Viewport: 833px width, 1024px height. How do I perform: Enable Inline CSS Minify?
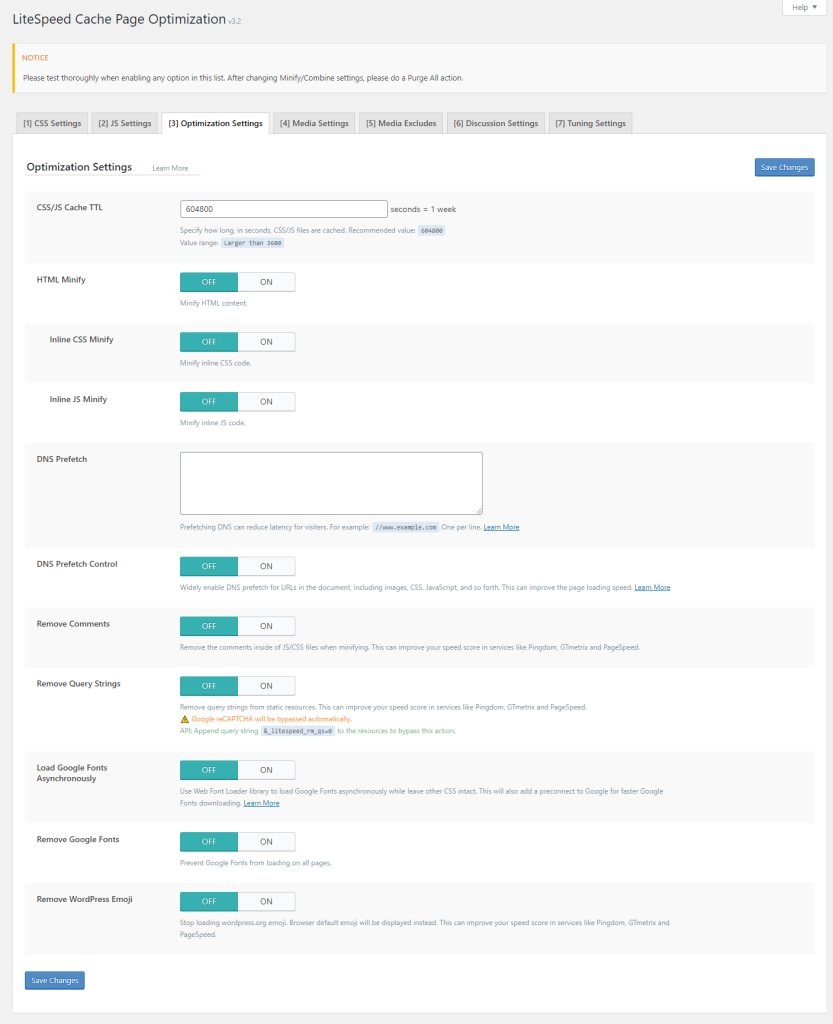[266, 342]
